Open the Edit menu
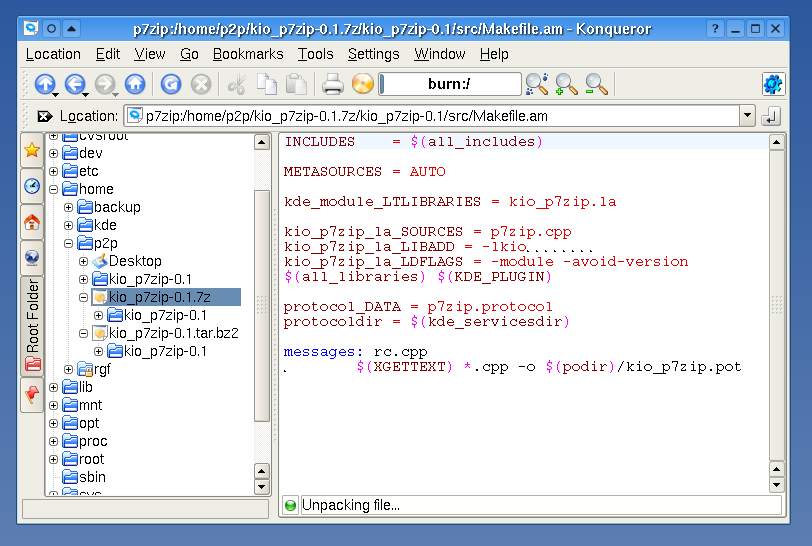The height and width of the screenshot is (546, 812). [x=108, y=54]
